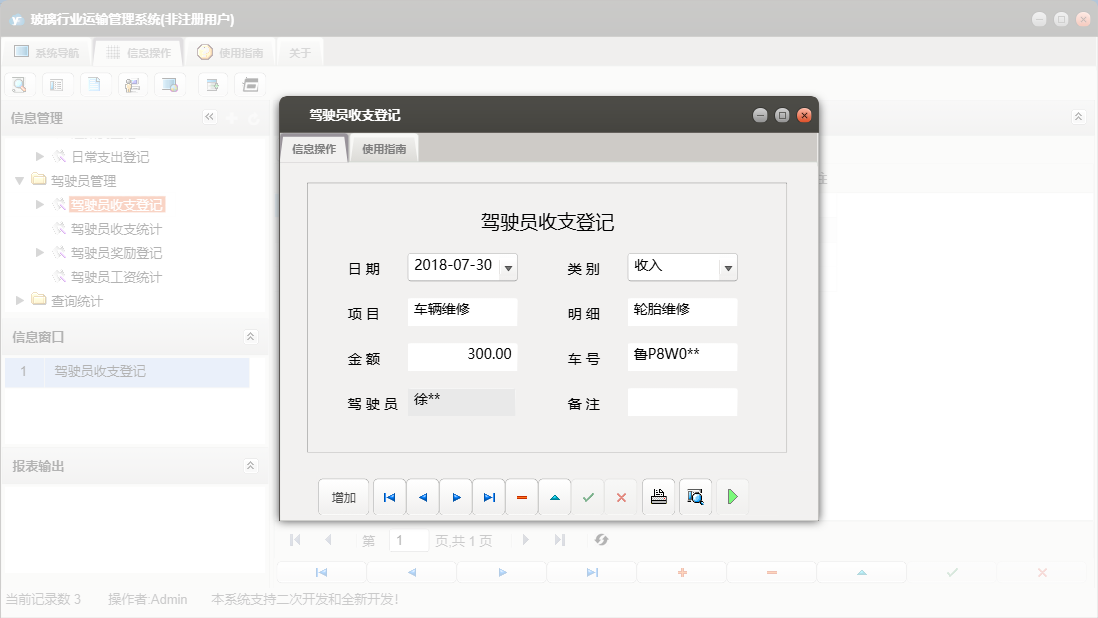This screenshot has height=618, width=1098.
Task: Select the magnifier search tool in the top toolbar
Action: 19,84
